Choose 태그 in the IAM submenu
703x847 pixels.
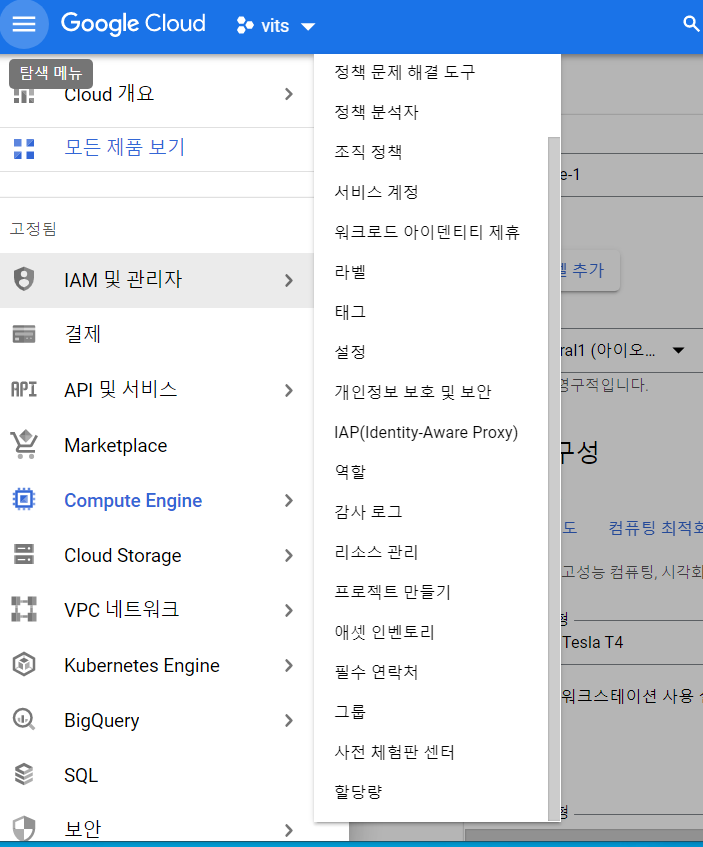pos(350,312)
